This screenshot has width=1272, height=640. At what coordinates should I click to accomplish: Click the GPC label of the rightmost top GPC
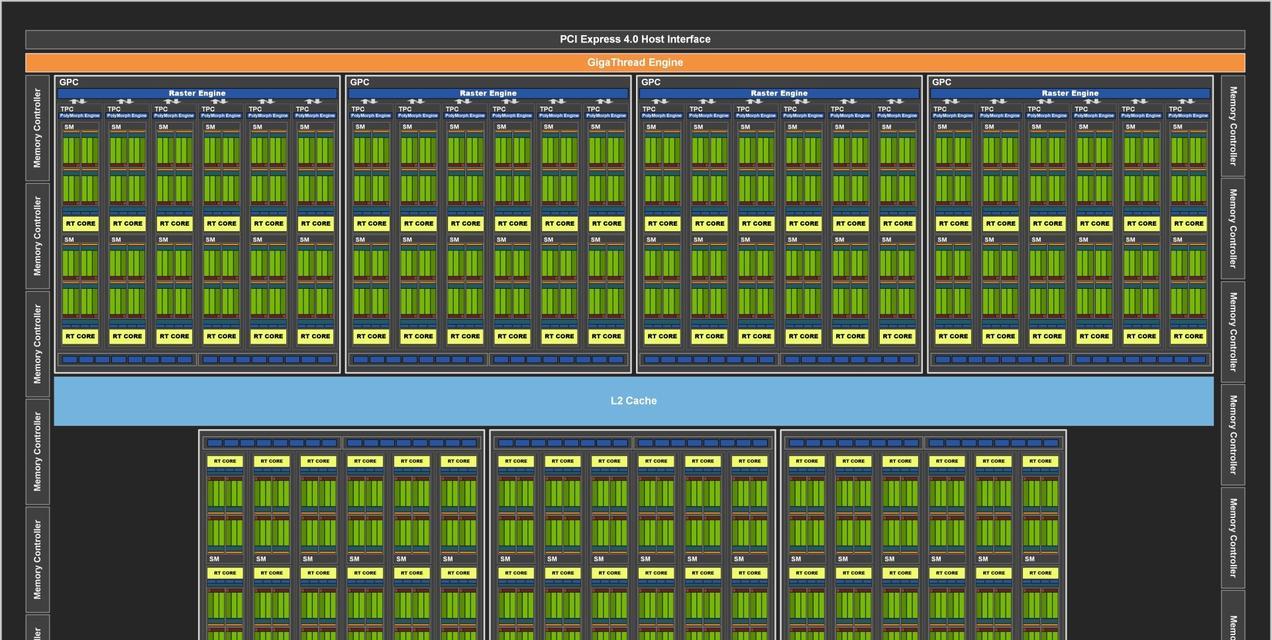tap(941, 82)
